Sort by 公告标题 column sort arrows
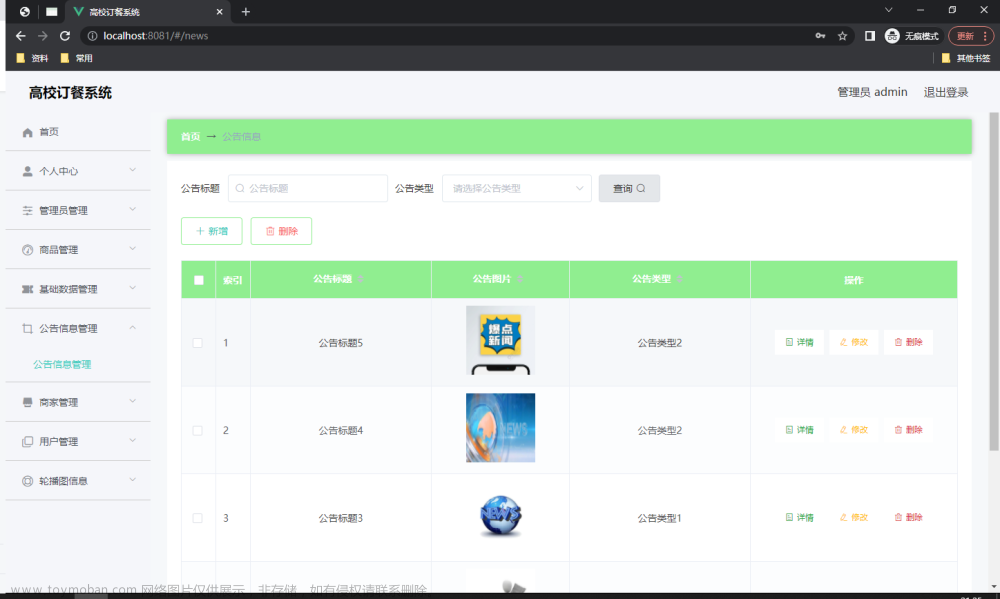 click(x=361, y=279)
